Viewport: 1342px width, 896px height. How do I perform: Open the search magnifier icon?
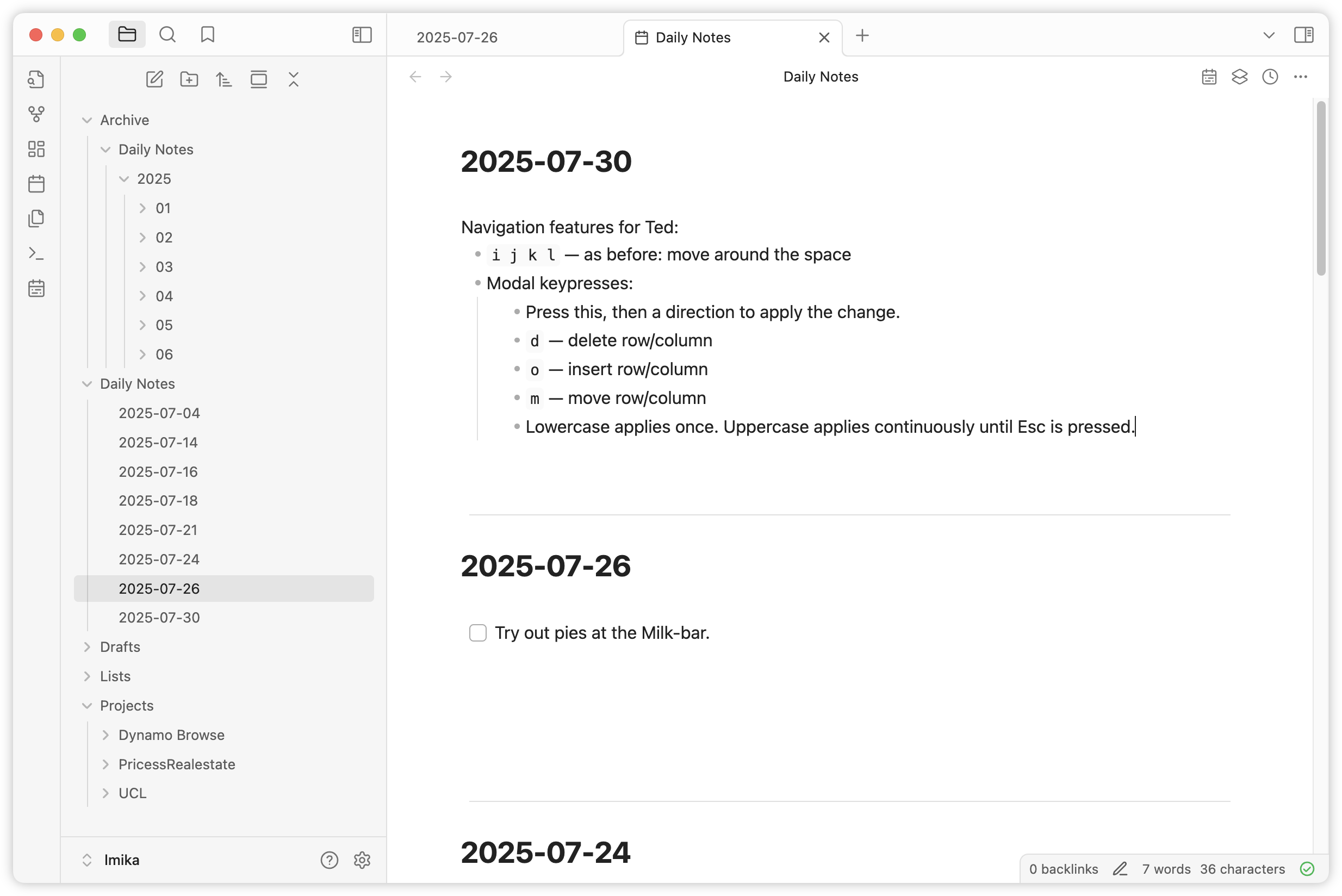167,35
